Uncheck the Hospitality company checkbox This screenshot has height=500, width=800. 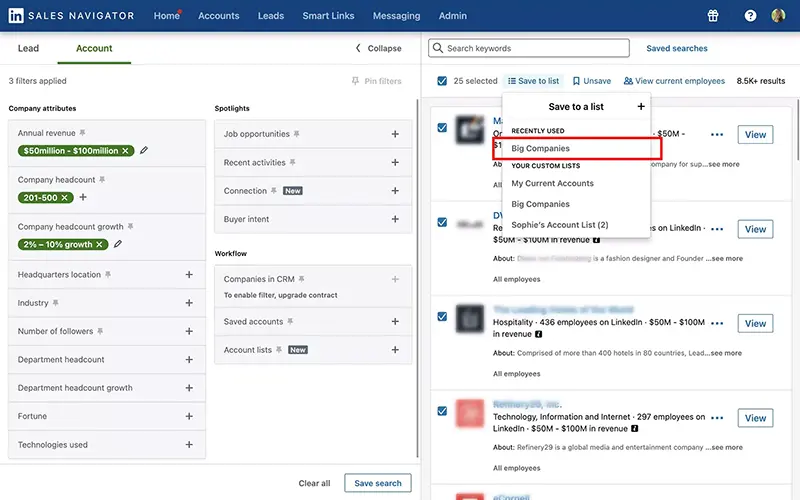point(442,316)
